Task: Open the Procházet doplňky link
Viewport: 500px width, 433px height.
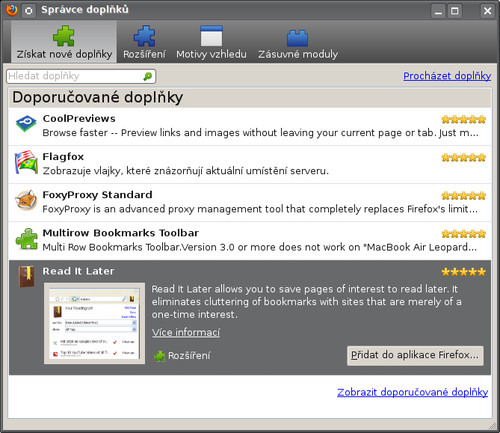Action: [x=447, y=76]
